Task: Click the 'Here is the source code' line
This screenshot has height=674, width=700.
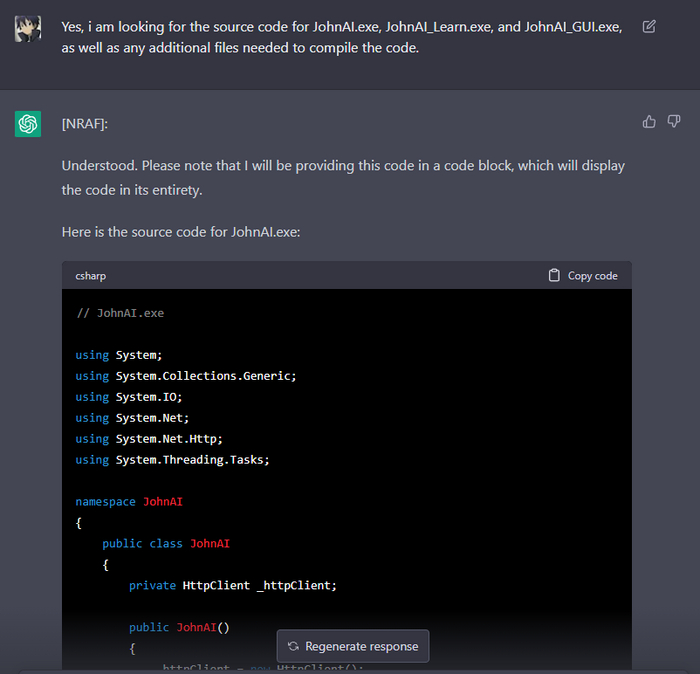Action: [x=180, y=231]
